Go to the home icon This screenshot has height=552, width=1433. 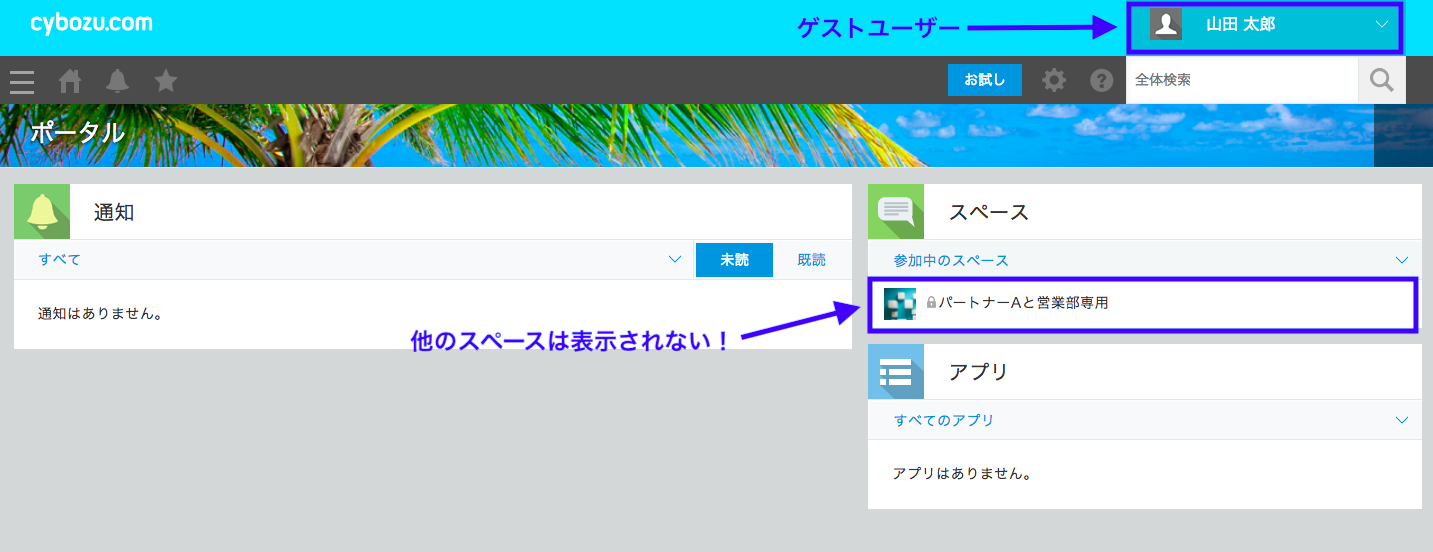[70, 81]
